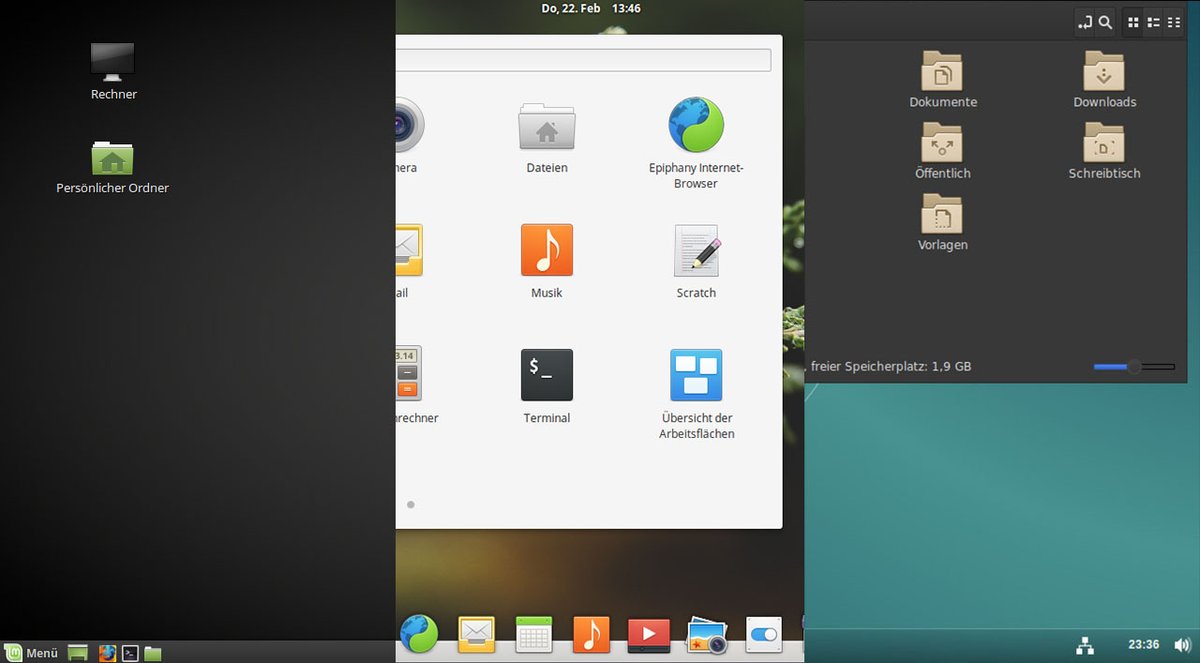Click the icon zoom slider
The height and width of the screenshot is (663, 1200).
click(x=1134, y=367)
